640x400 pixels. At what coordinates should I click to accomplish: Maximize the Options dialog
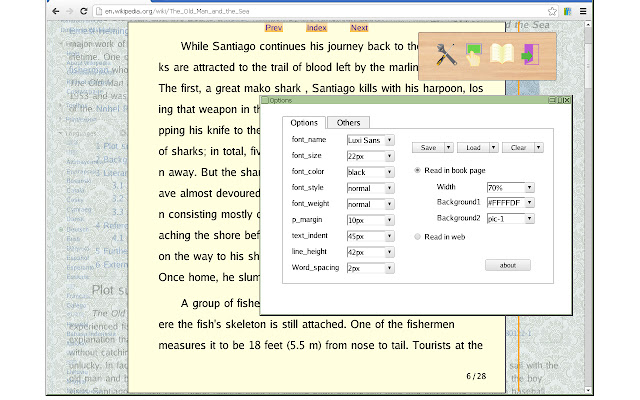pos(560,100)
